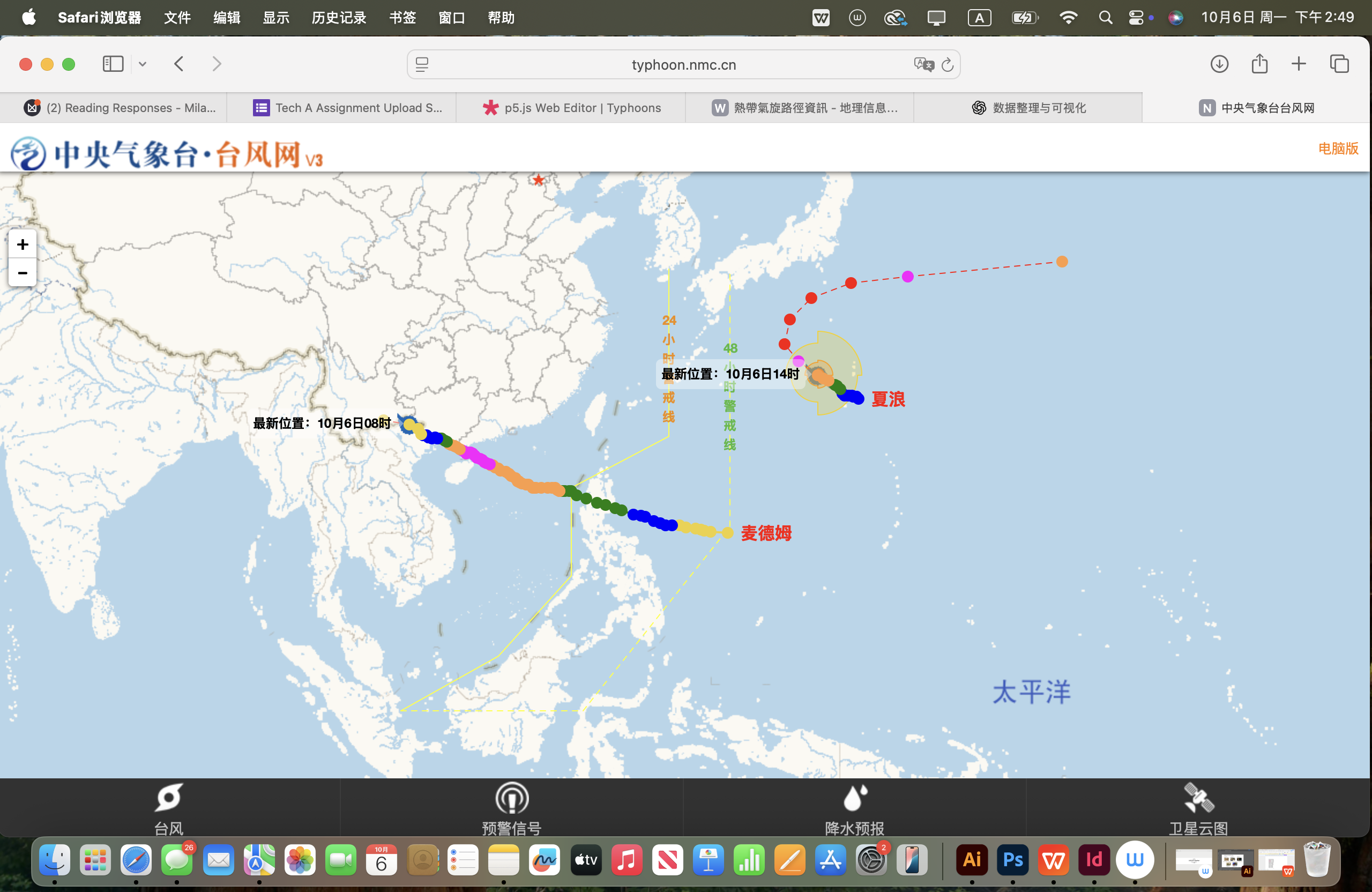Image resolution: width=1372 pixels, height=892 pixels.
Task: Show the tab overview
Action: (1339, 64)
